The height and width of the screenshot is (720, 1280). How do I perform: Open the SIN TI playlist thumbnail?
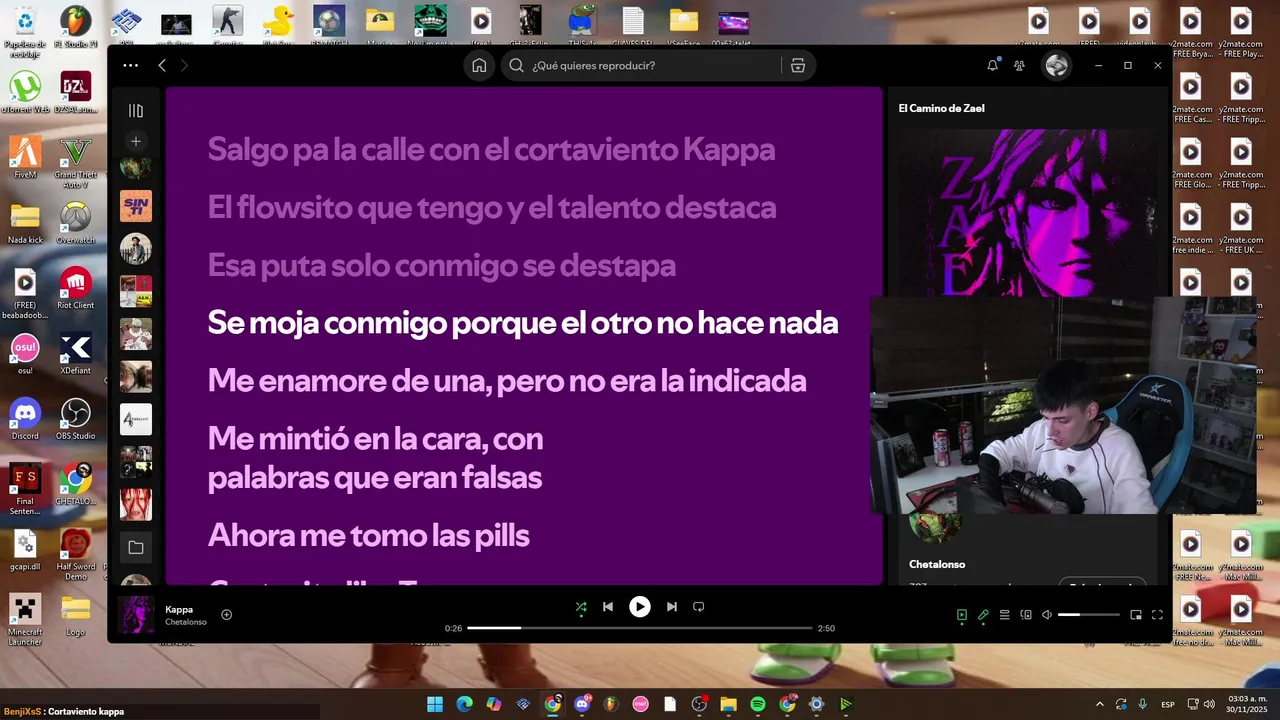[136, 206]
